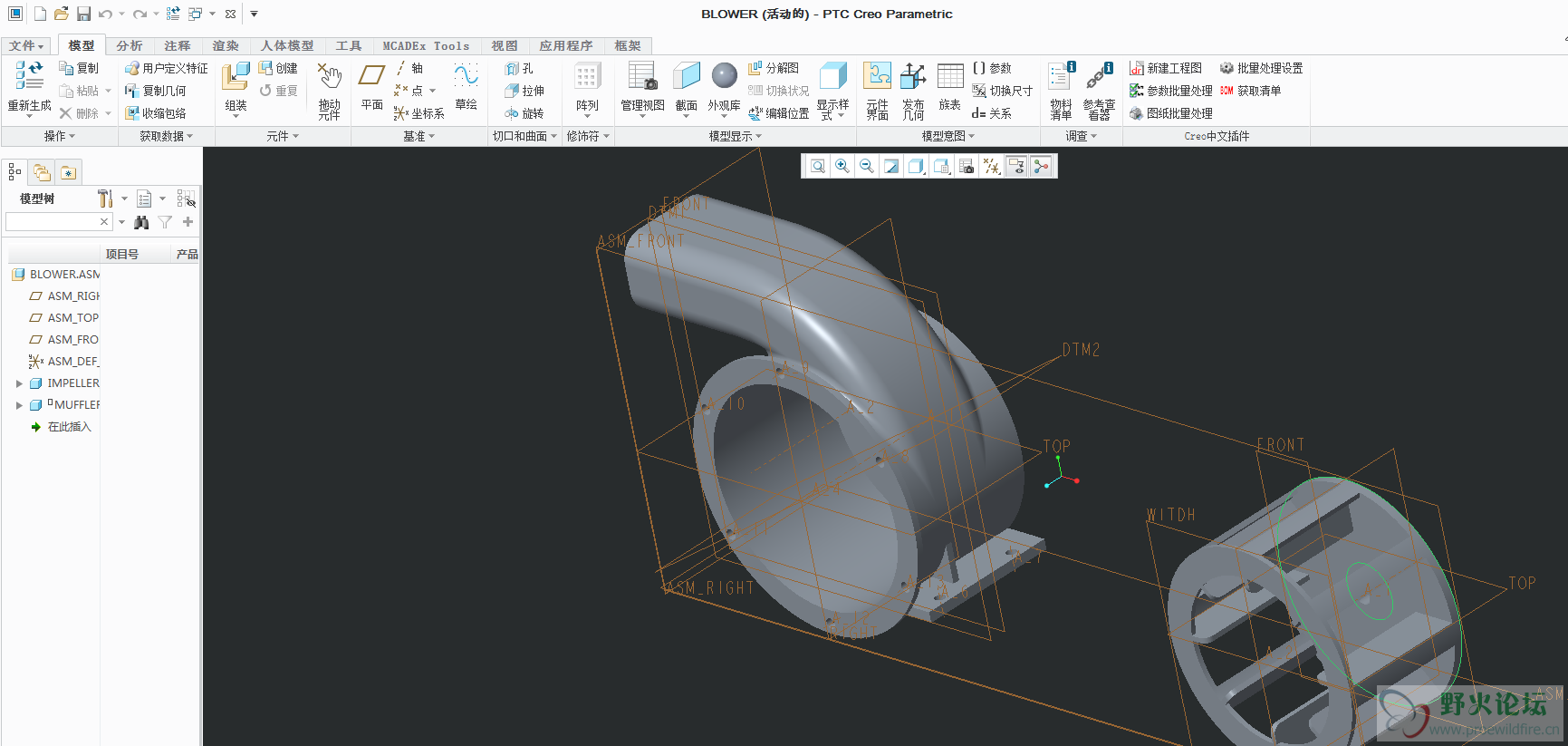Click zoom in on graphics toolbar
This screenshot has width=1568, height=746.
[x=842, y=166]
